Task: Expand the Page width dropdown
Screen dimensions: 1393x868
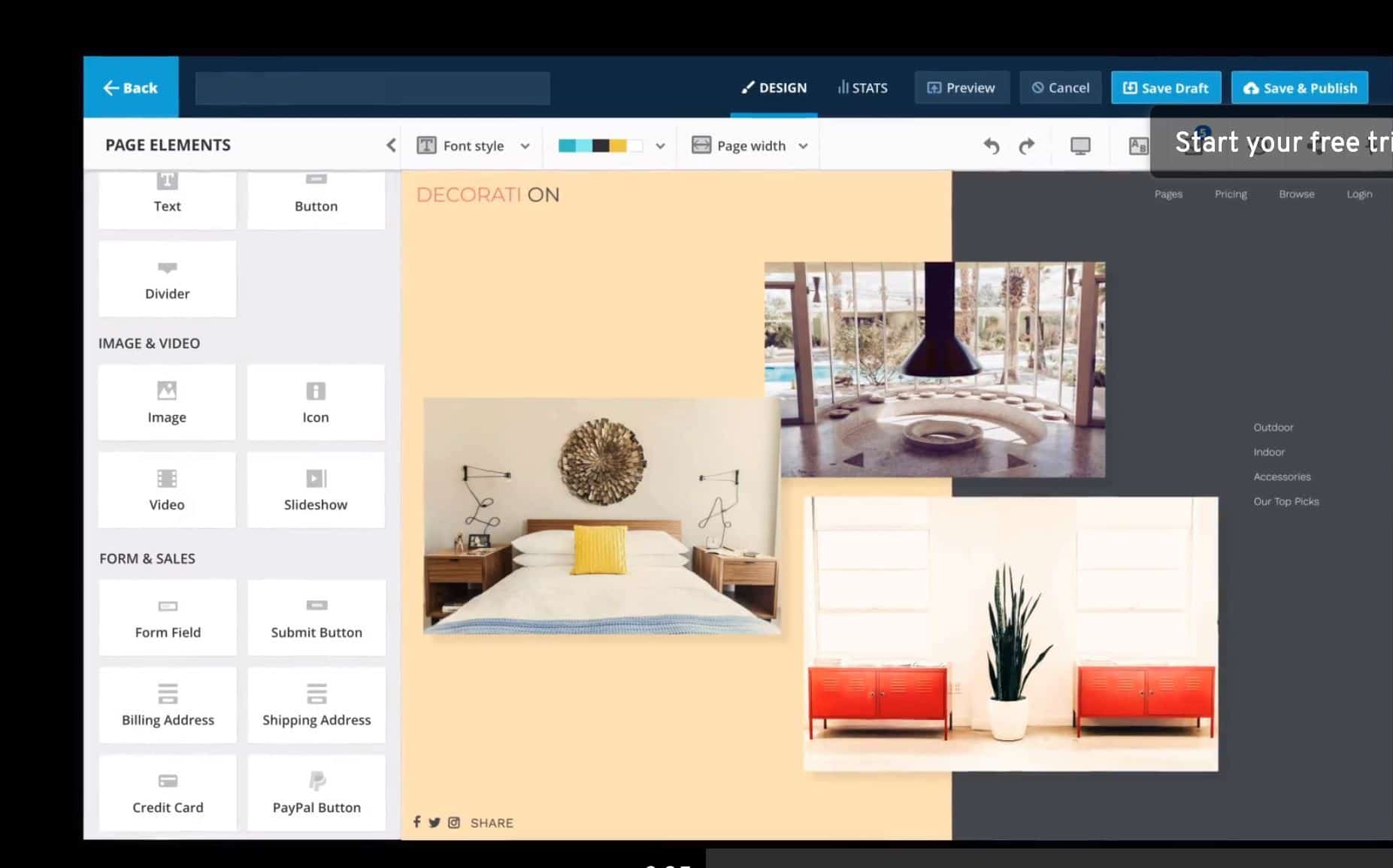Action: (x=750, y=146)
